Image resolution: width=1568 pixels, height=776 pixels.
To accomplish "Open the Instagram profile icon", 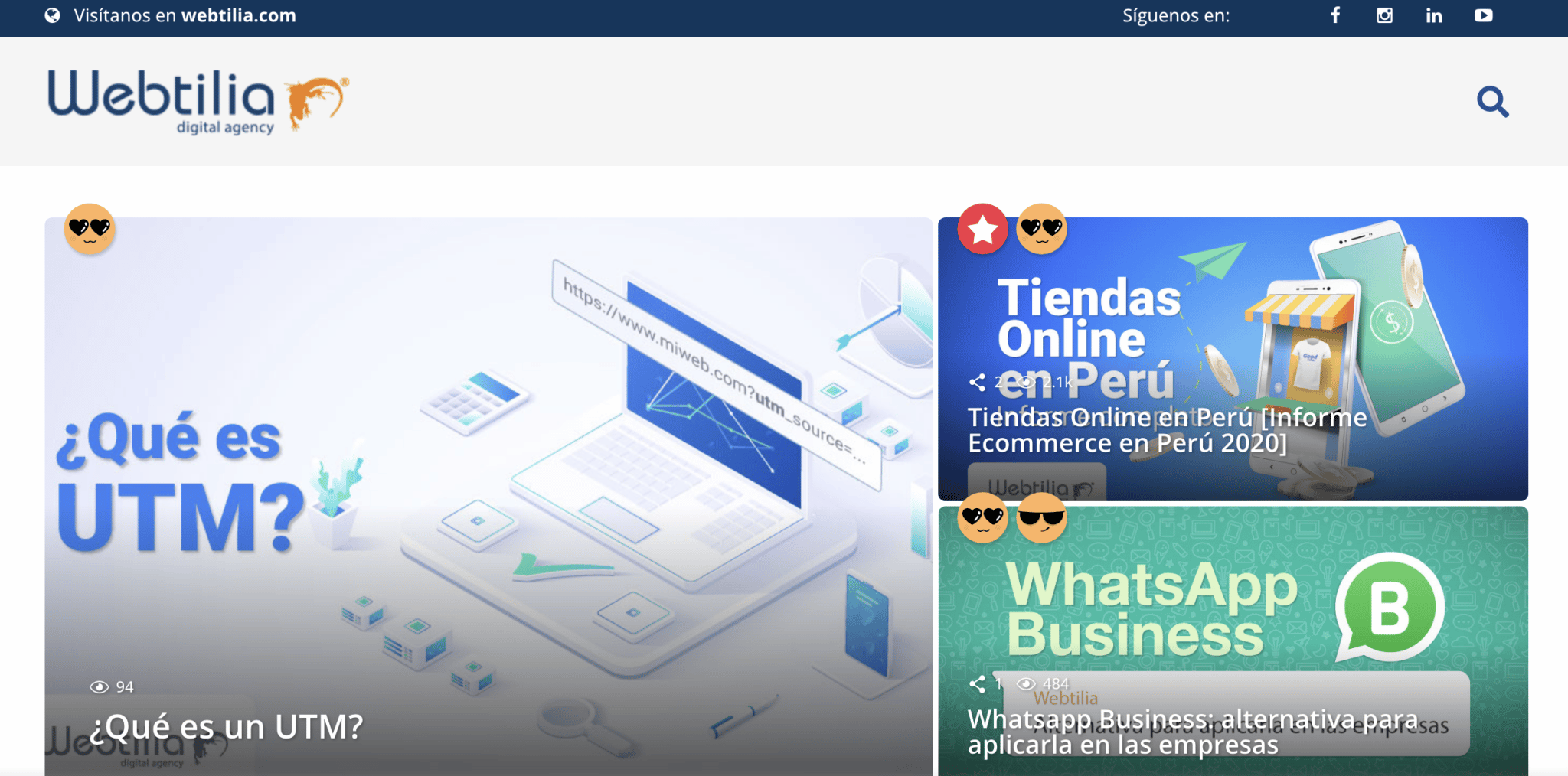I will pyautogui.click(x=1384, y=15).
